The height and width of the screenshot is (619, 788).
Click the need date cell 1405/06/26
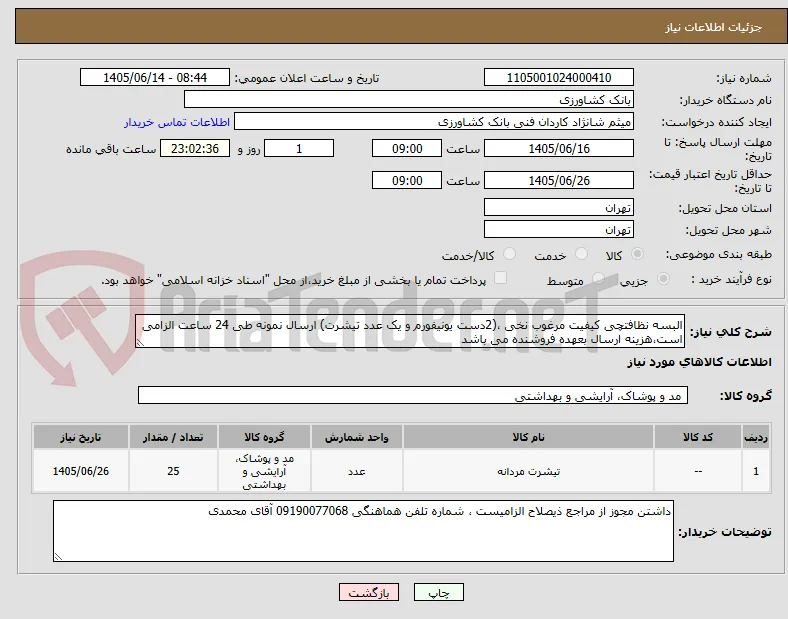81,471
